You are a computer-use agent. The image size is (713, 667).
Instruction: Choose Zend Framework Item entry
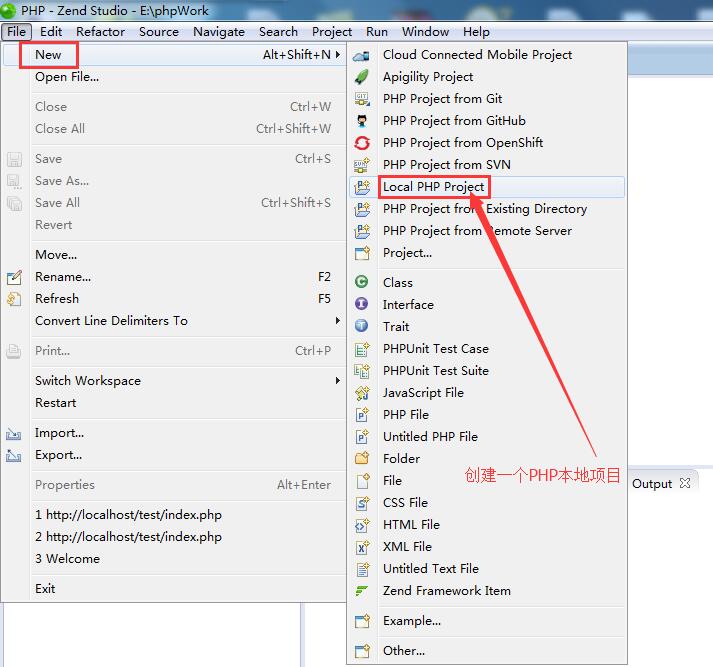click(487, 591)
